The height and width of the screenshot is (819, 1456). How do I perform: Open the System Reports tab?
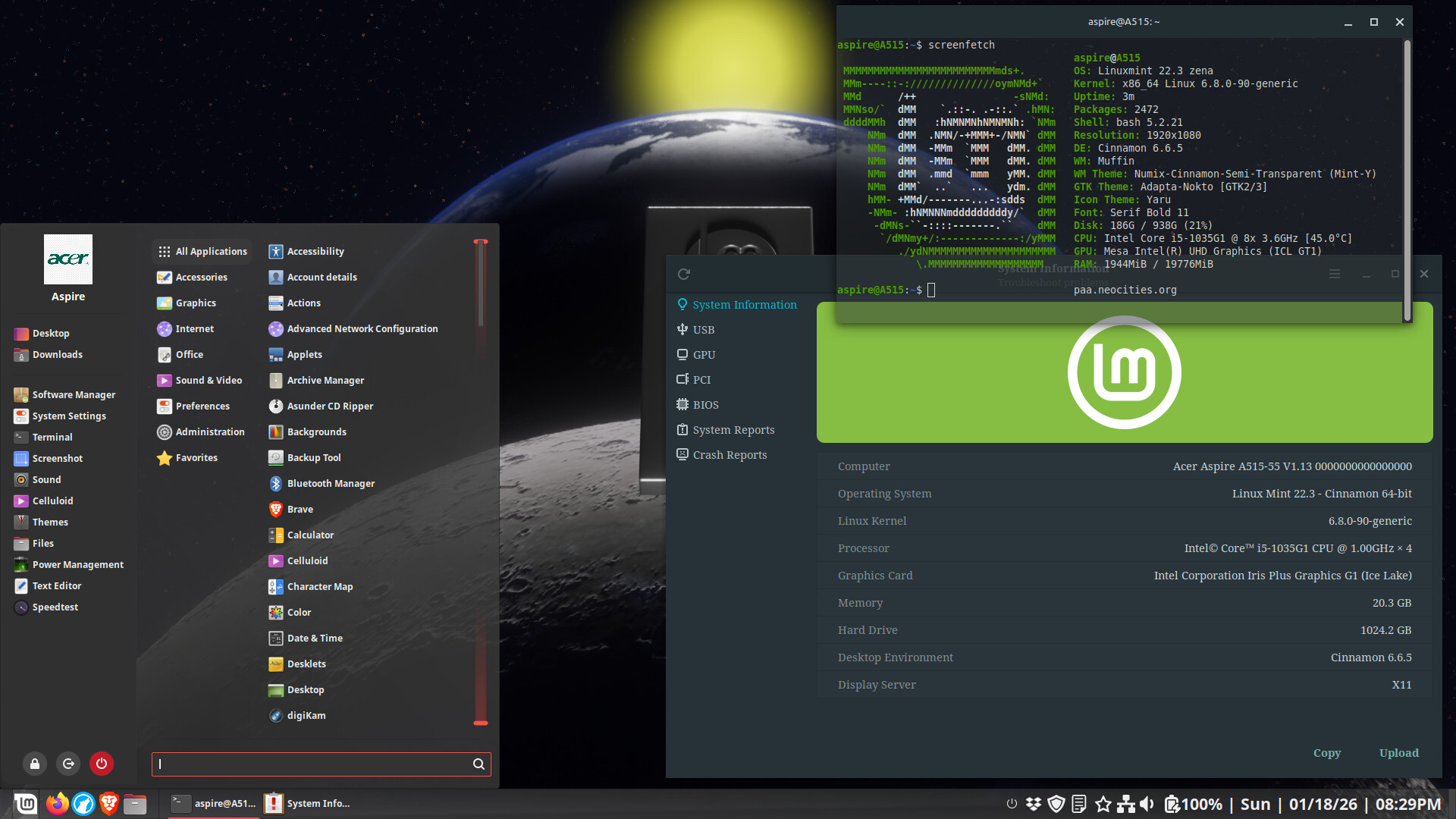point(733,430)
